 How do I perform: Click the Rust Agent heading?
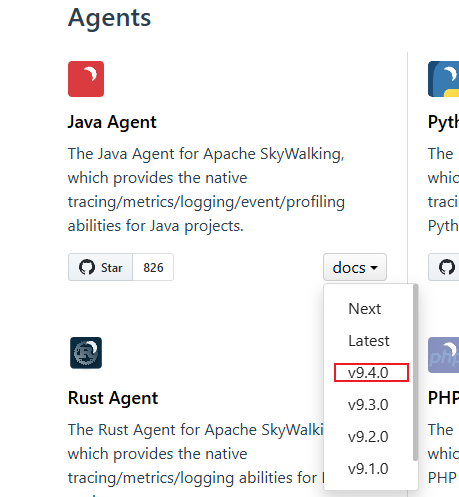pos(113,398)
